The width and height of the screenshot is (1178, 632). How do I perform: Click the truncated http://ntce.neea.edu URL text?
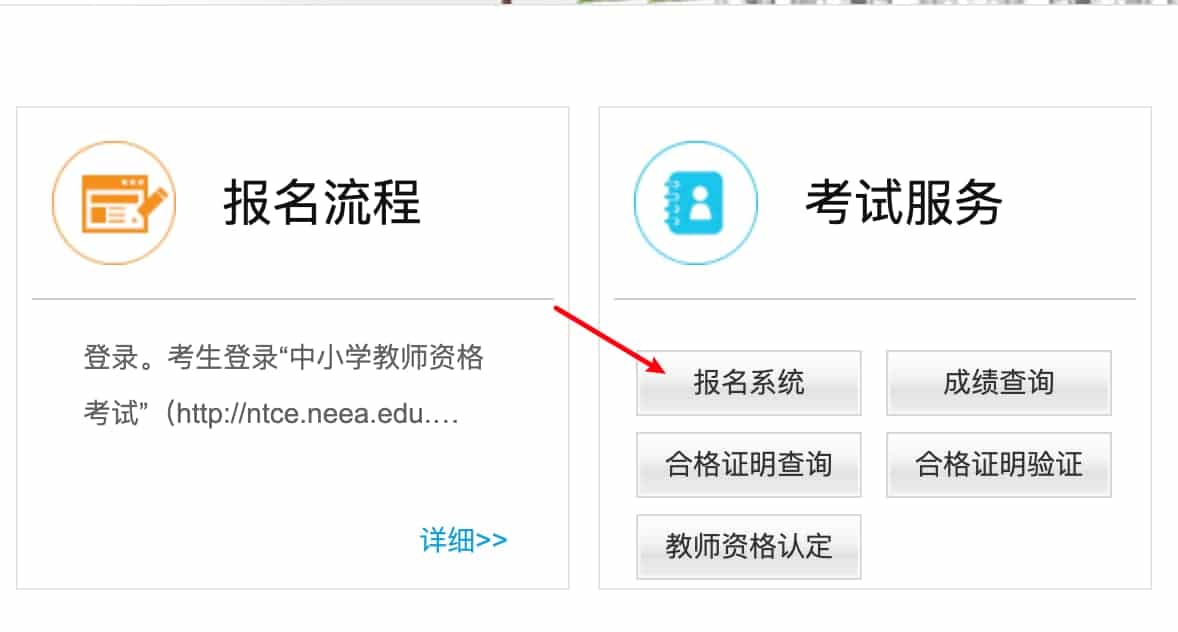[x=317, y=413]
